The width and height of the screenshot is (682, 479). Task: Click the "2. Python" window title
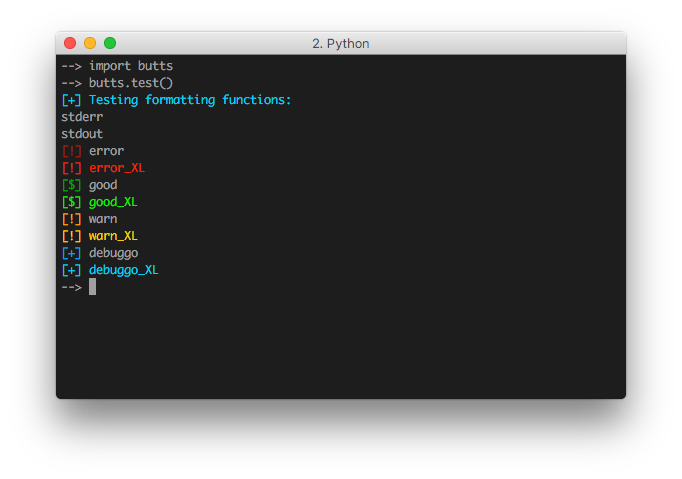point(340,44)
